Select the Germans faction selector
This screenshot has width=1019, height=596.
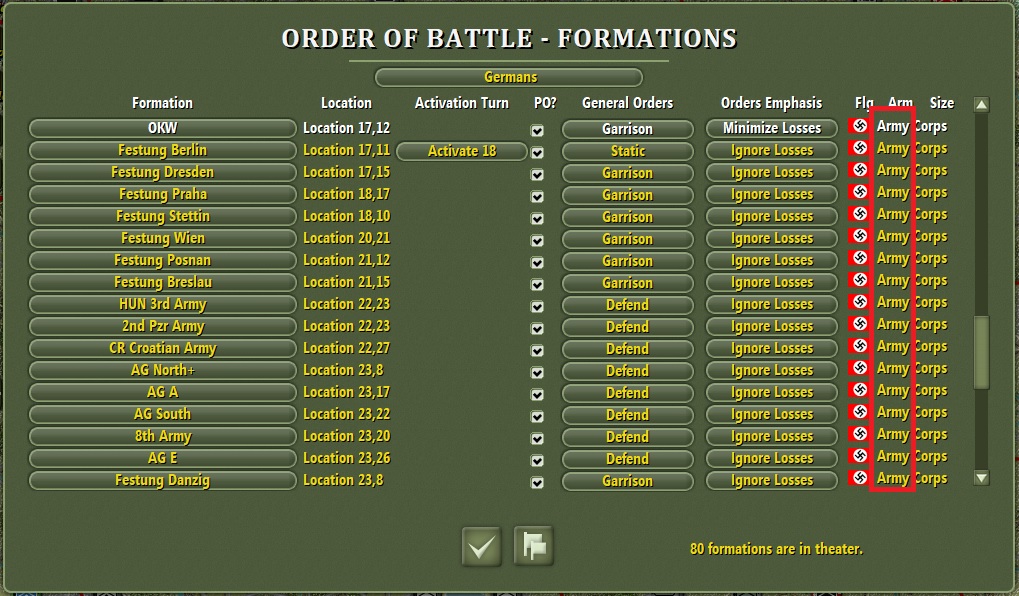[509, 77]
